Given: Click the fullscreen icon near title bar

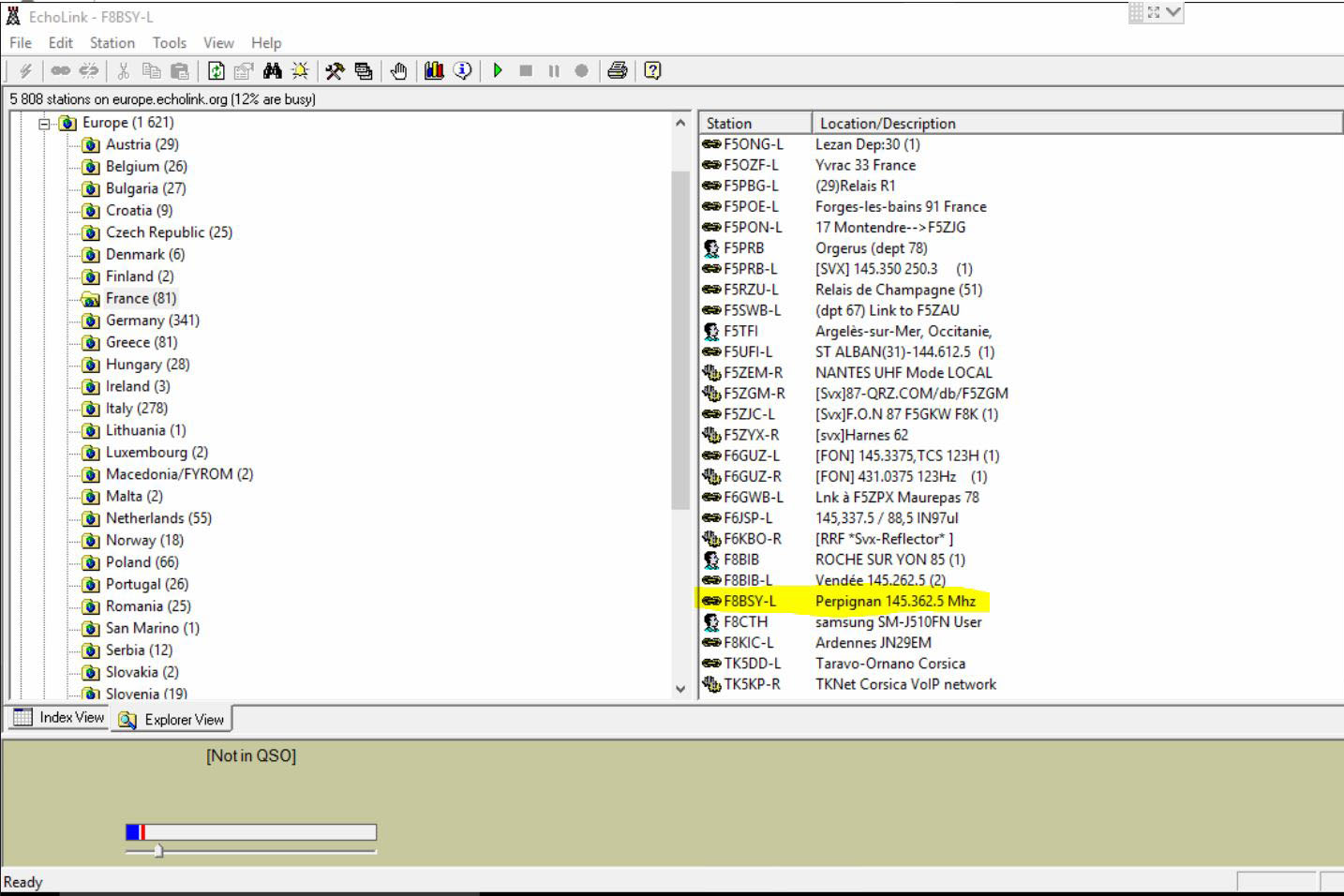Looking at the screenshot, I should click(1154, 12).
